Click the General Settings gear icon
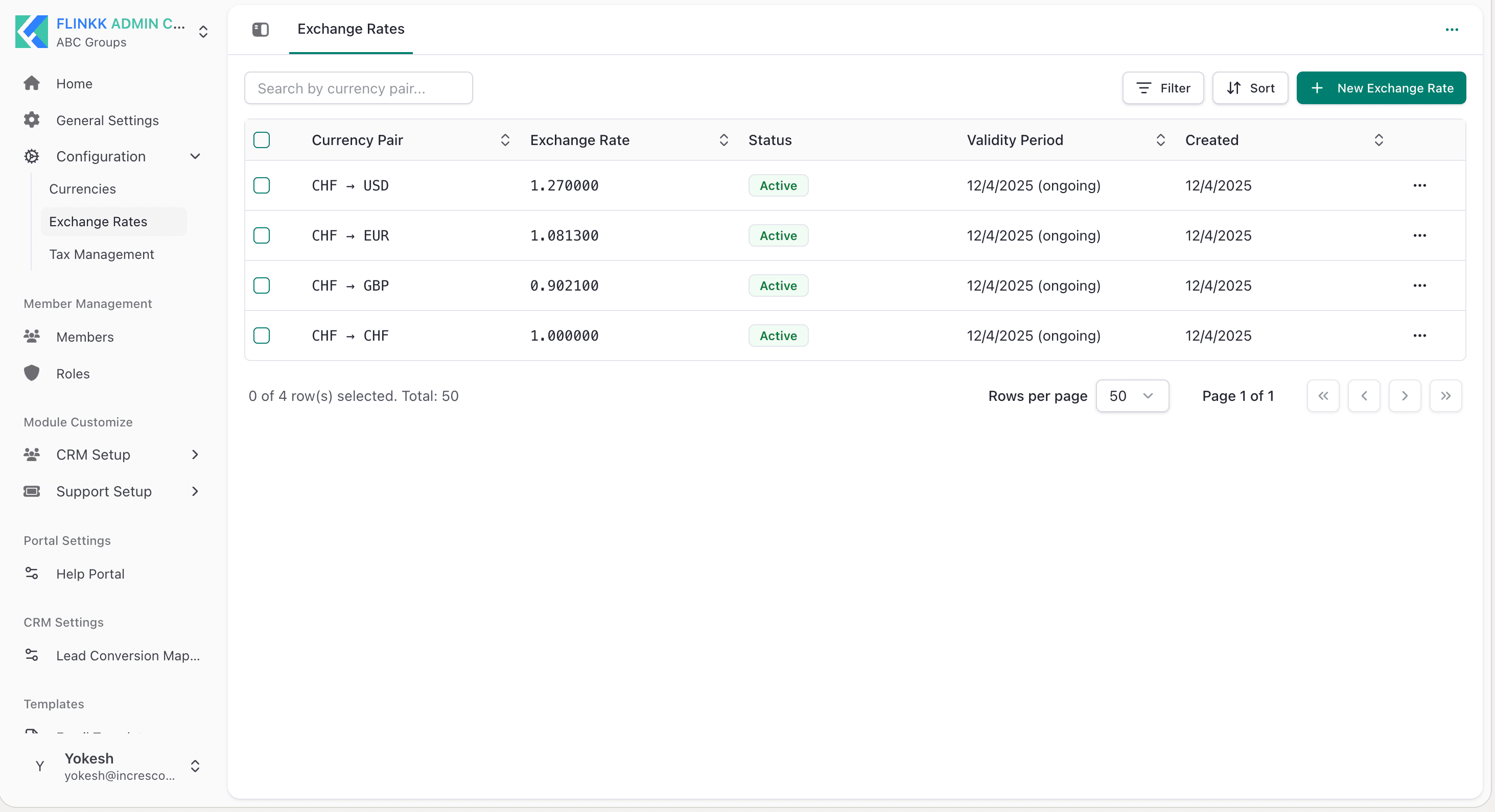Viewport: 1495px width, 812px height. (31, 120)
